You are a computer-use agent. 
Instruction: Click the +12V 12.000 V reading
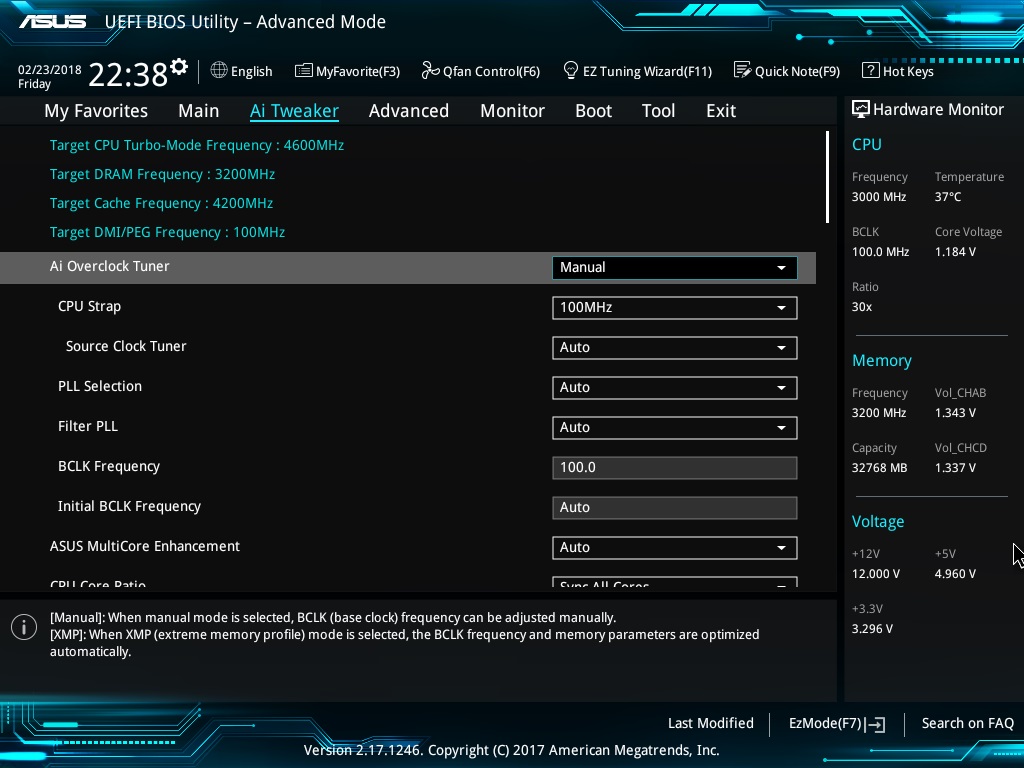(876, 573)
